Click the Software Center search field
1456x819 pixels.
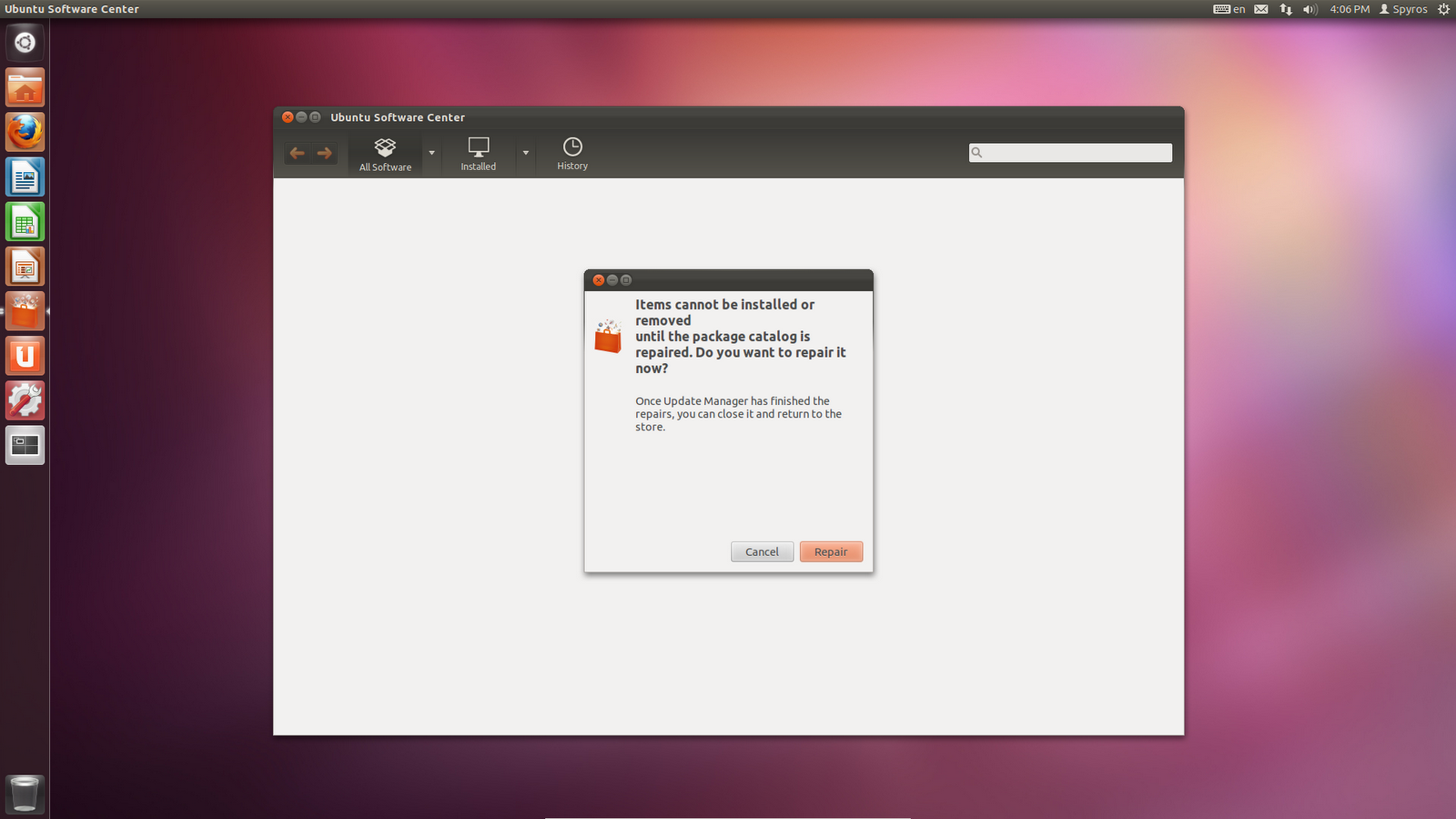pyautogui.click(x=1070, y=153)
